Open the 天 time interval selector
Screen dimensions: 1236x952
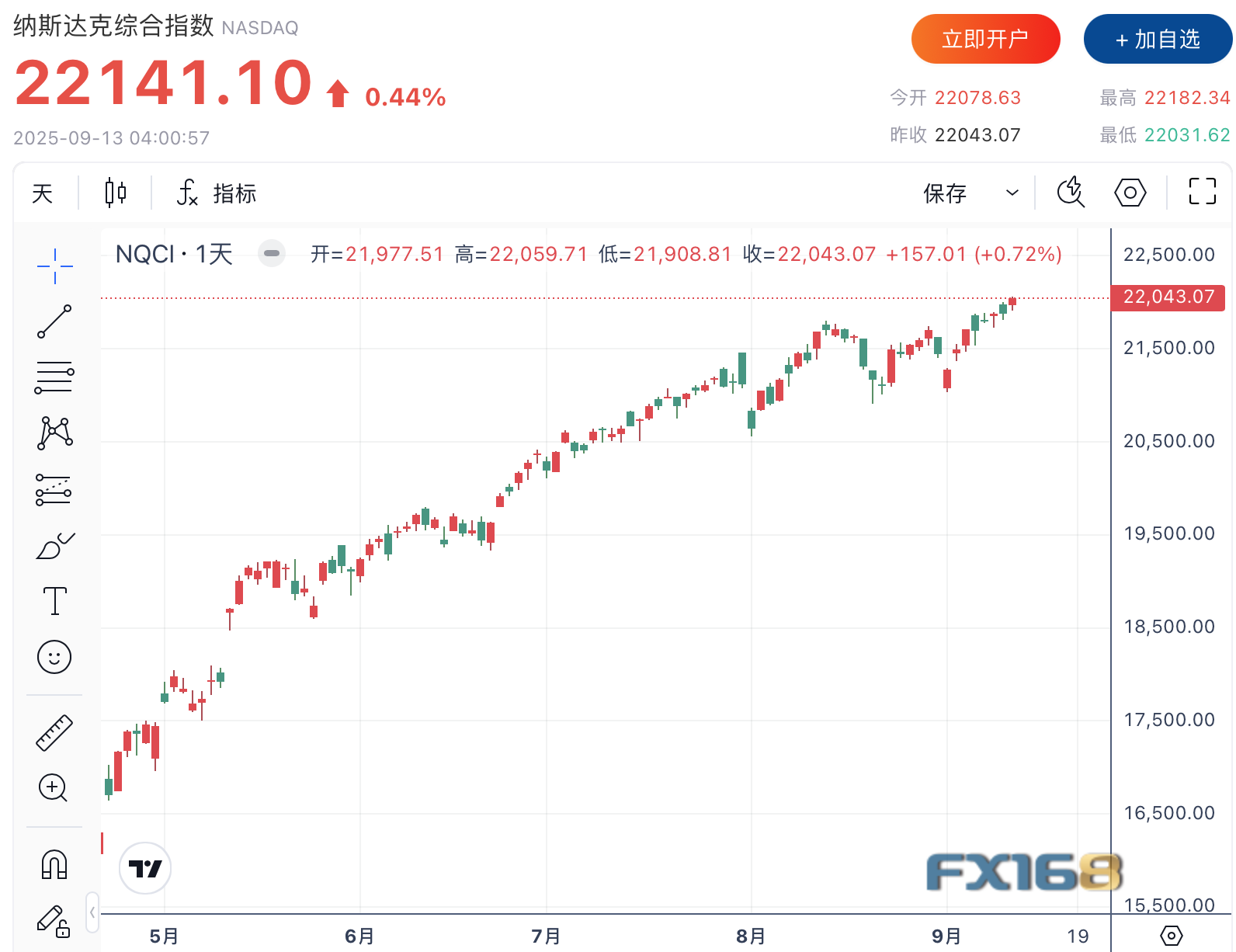click(43, 193)
